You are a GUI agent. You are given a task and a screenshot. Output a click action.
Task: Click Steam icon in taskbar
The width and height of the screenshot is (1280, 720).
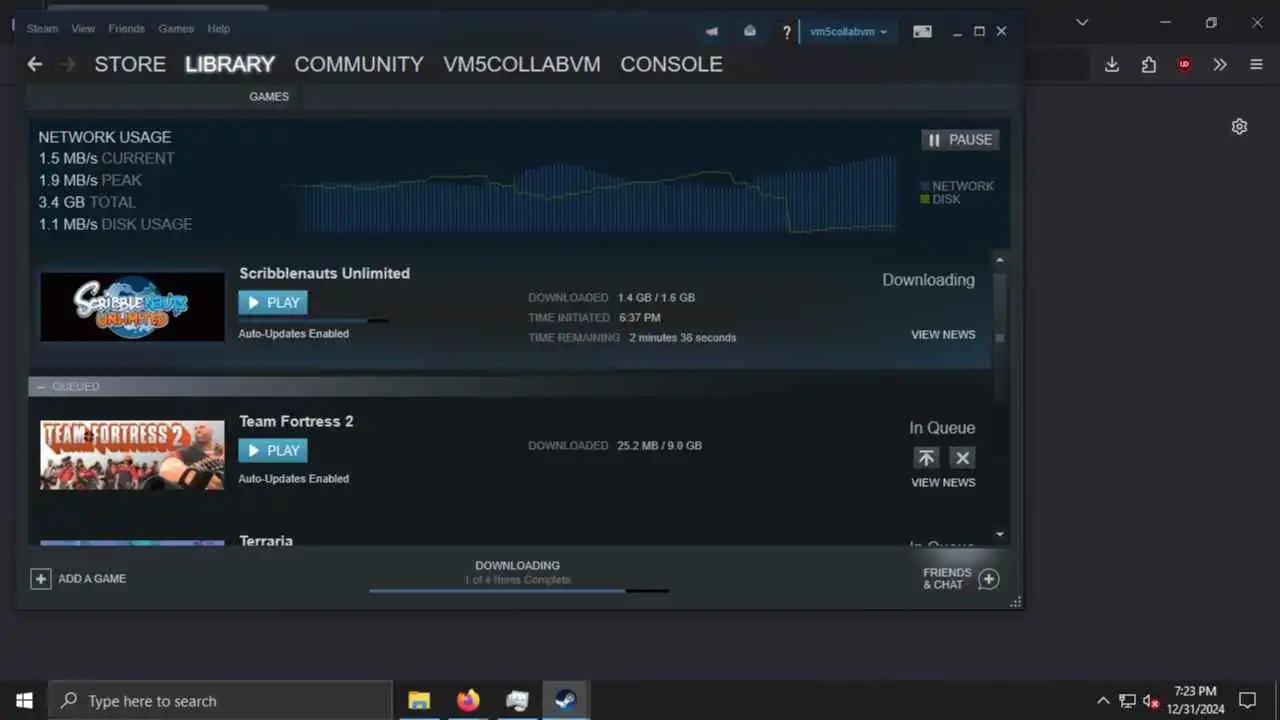pos(566,700)
